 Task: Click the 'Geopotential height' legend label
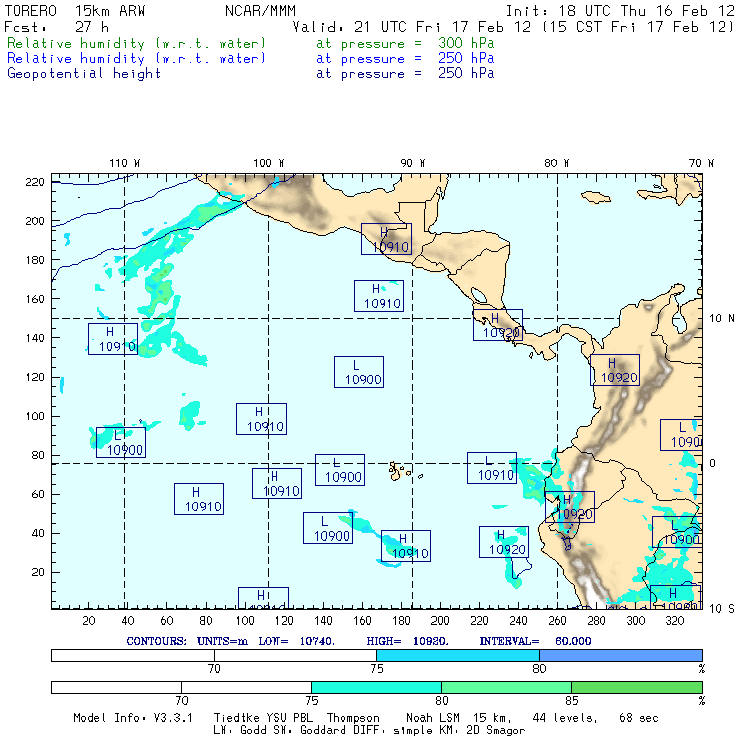pyautogui.click(x=84, y=74)
